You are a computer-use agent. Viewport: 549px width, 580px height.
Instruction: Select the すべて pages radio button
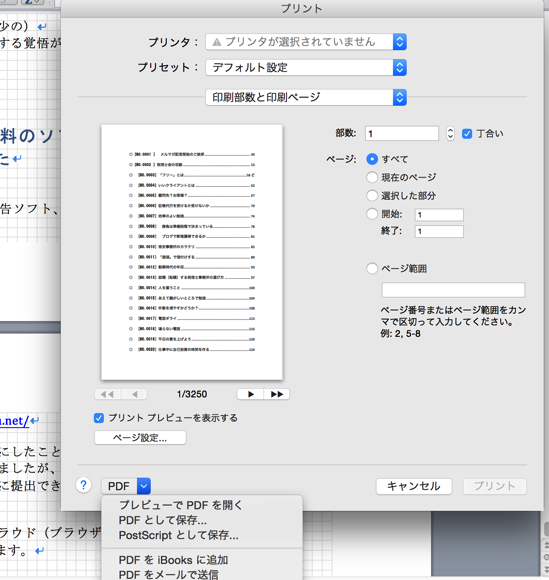(x=372, y=159)
